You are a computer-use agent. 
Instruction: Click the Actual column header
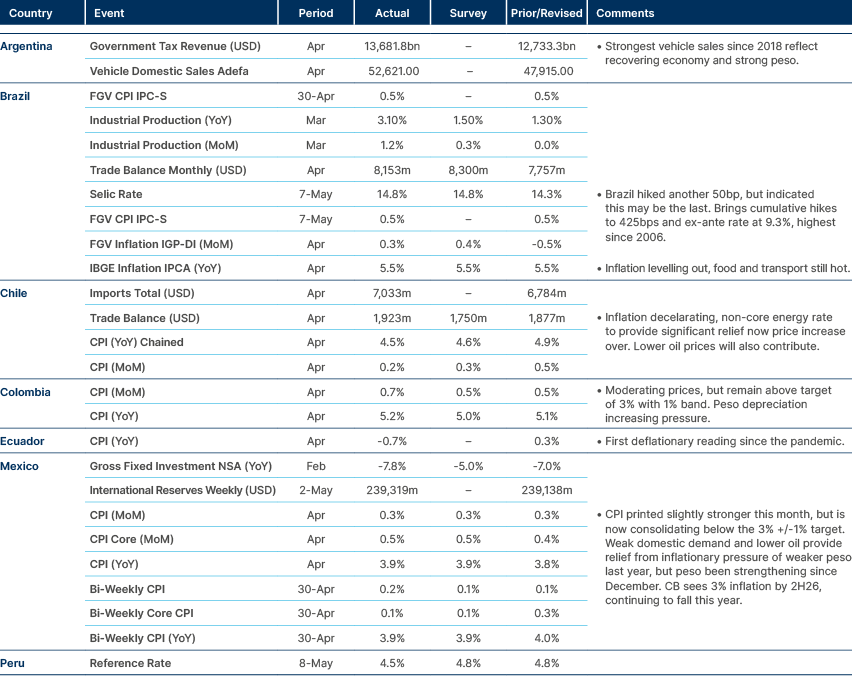[392, 13]
